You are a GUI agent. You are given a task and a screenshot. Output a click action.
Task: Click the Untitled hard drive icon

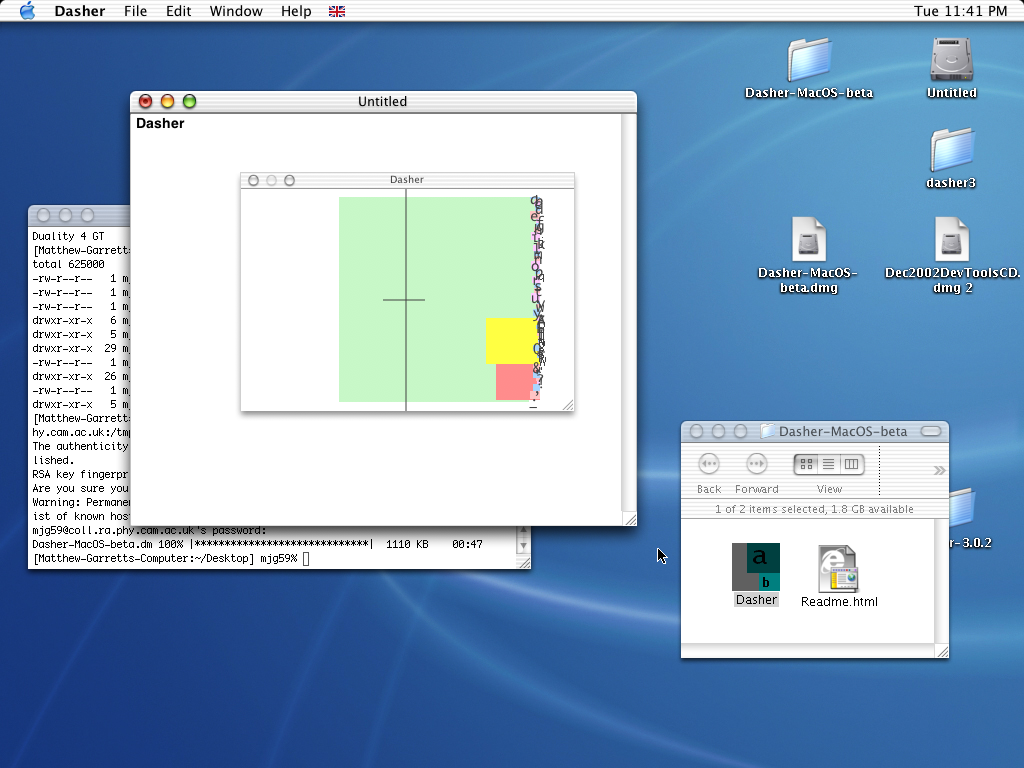point(951,60)
